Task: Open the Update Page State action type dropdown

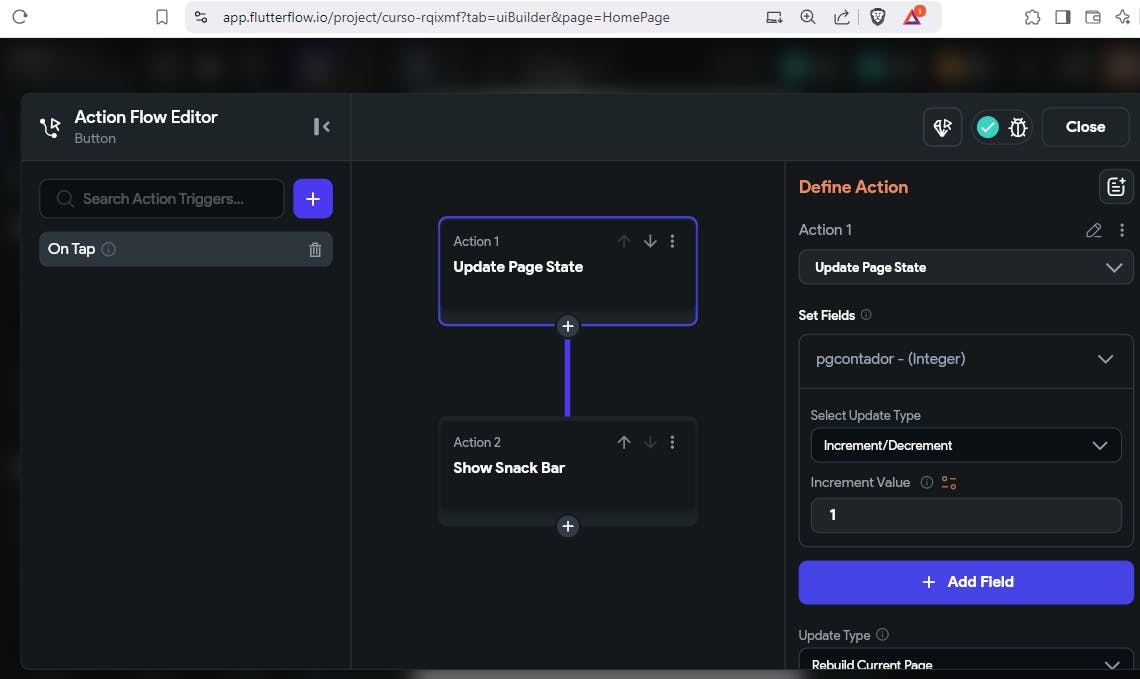Action: pos(966,268)
